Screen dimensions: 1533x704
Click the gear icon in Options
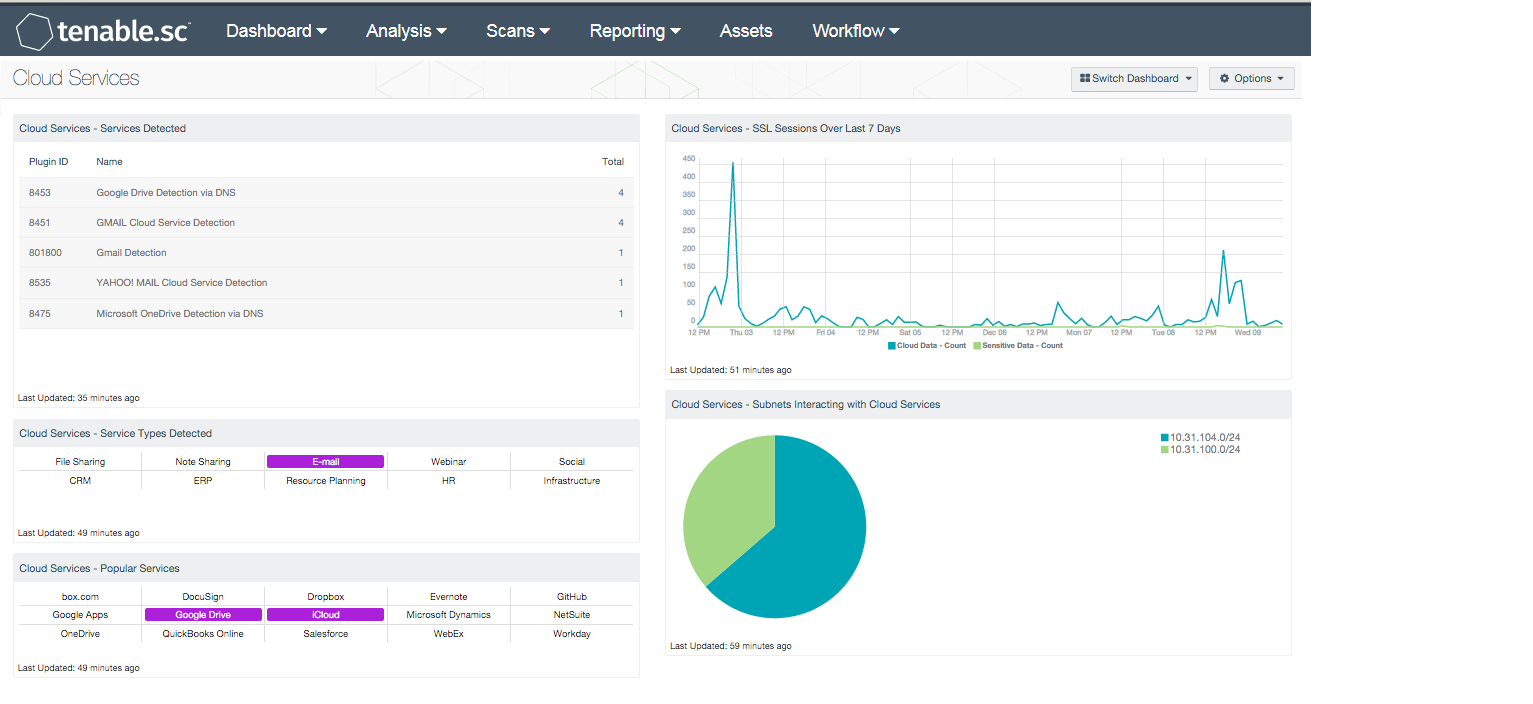tap(1224, 78)
